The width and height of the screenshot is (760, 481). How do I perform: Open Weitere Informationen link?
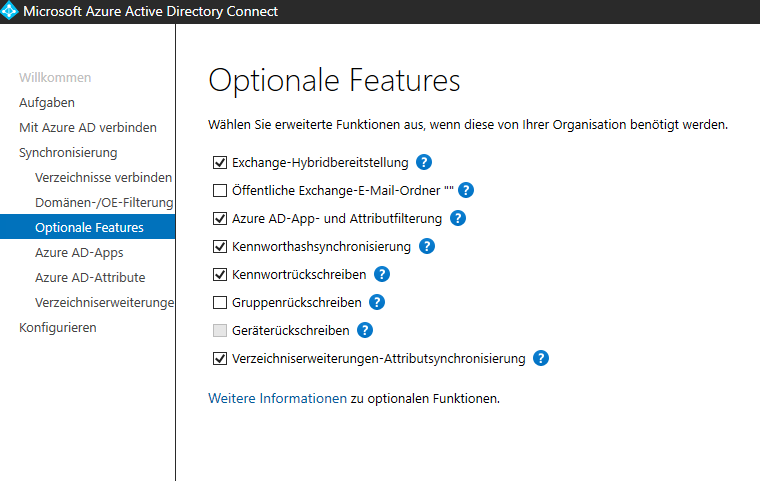pyautogui.click(x=277, y=399)
